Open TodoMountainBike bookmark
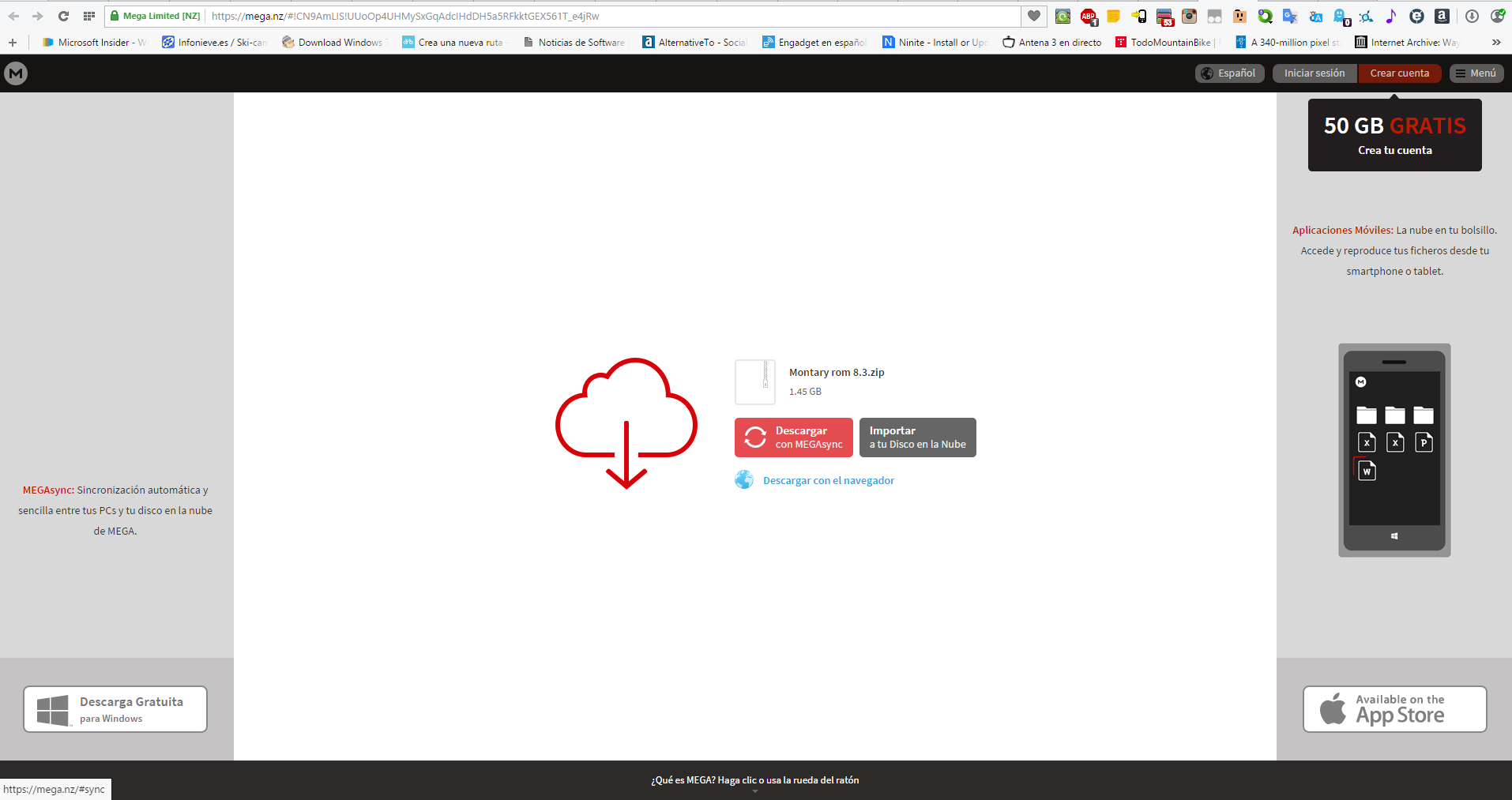Viewport: 1512px width, 800px height. click(x=1167, y=42)
